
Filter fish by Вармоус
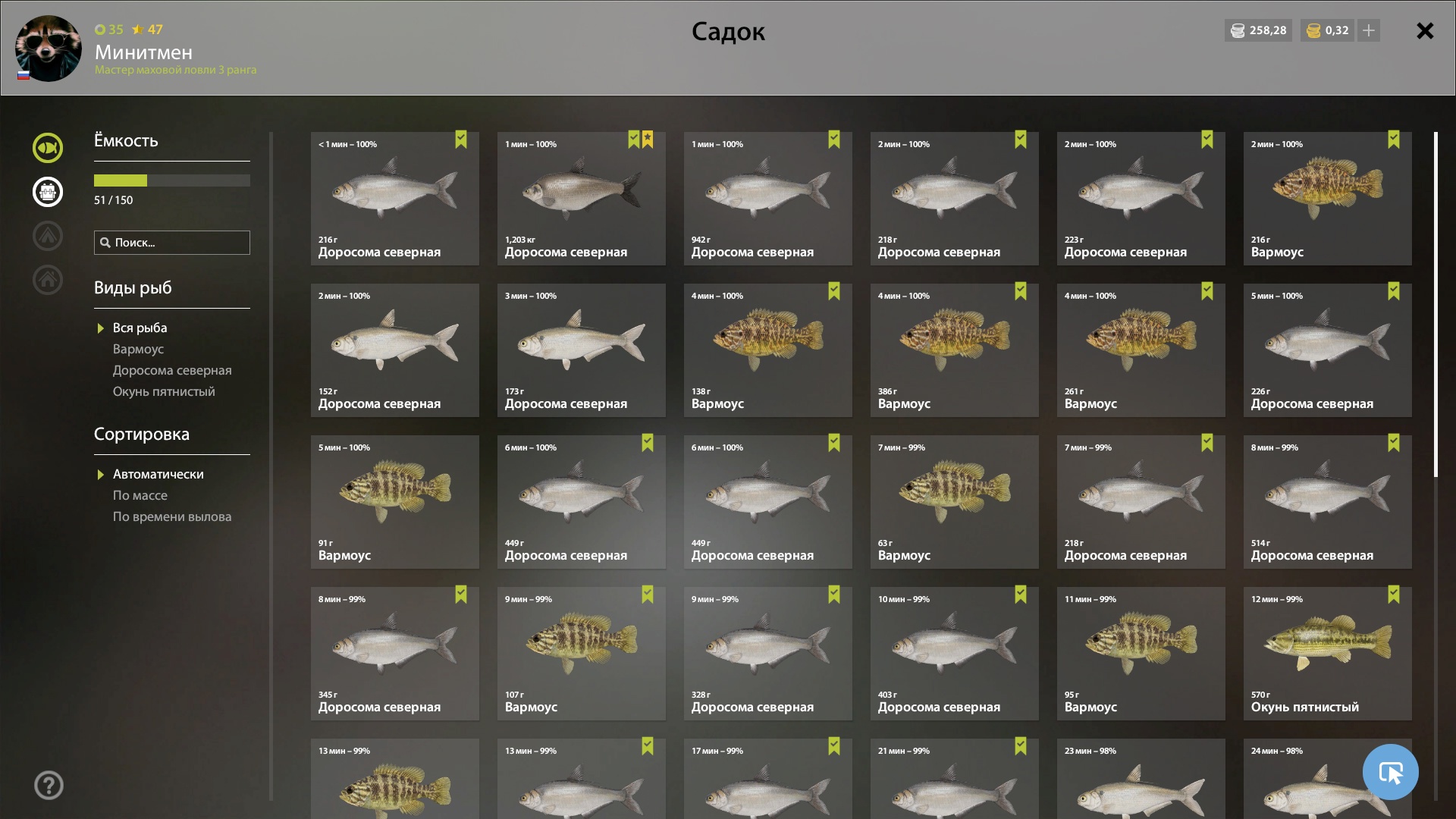138,349
